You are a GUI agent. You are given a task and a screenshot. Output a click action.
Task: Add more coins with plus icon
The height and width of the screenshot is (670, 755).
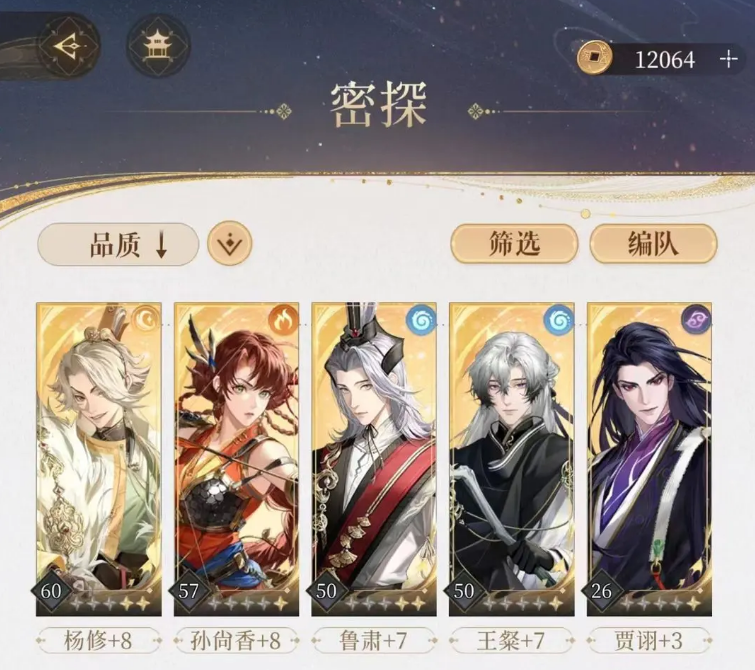pyautogui.click(x=729, y=59)
